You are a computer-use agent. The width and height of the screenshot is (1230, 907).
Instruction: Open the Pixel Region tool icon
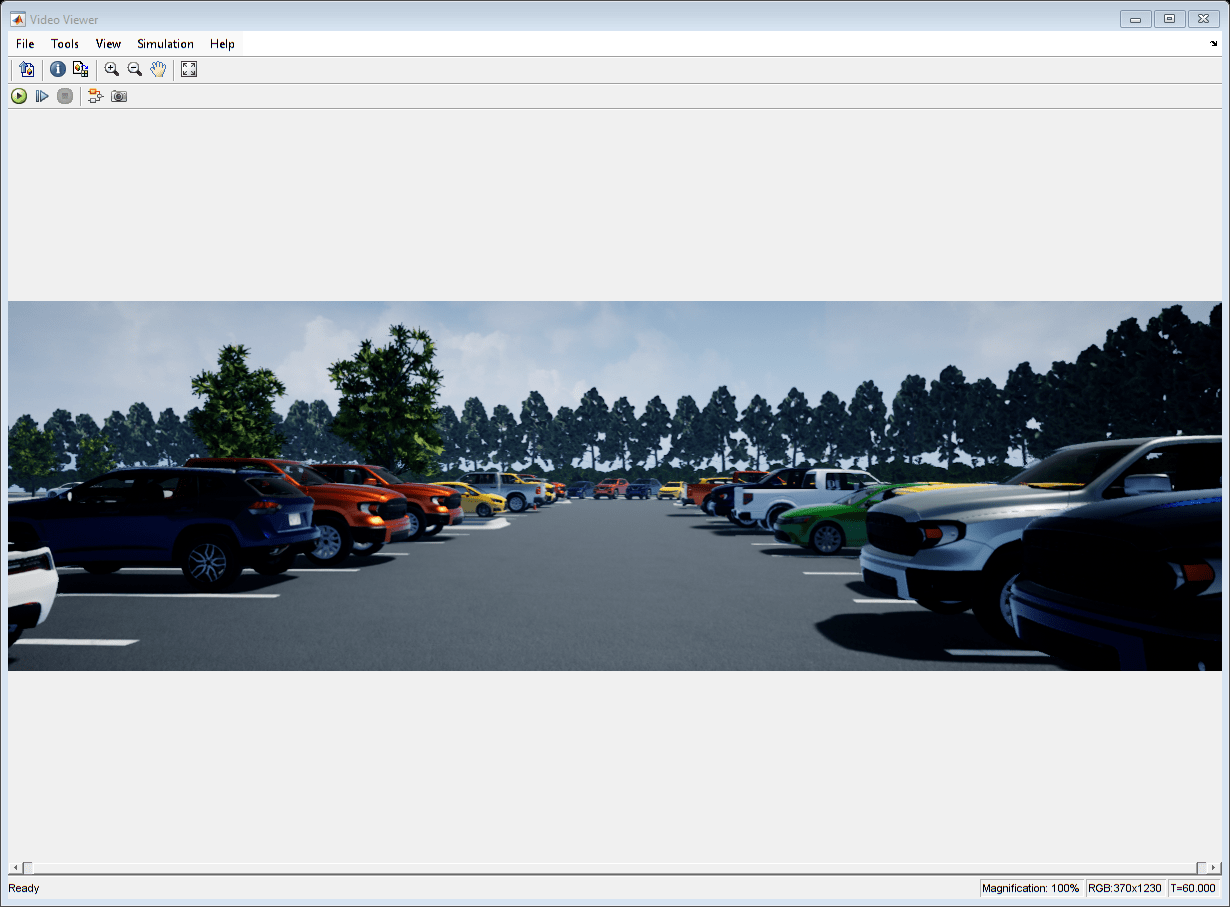point(81,69)
